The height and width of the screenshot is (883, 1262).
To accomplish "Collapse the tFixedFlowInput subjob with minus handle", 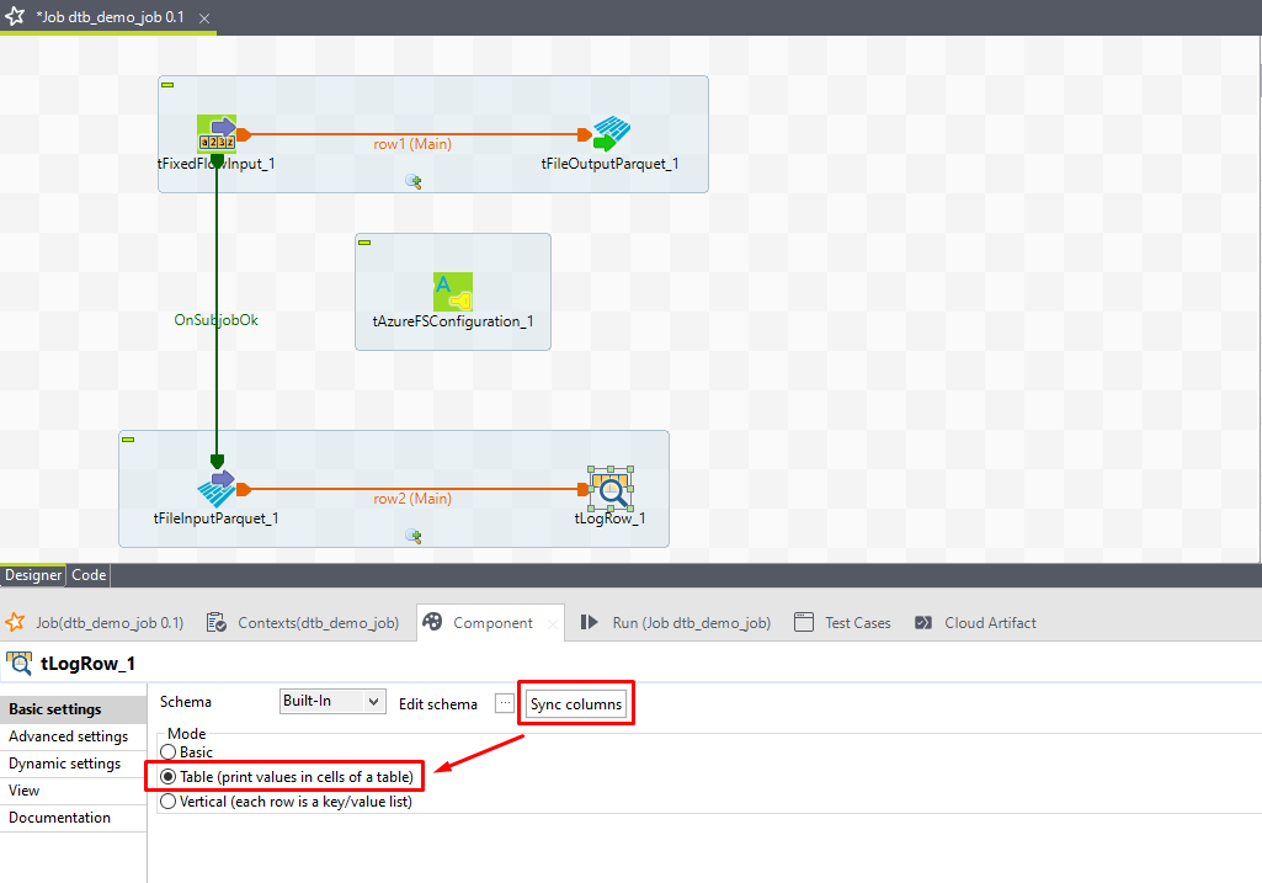I will point(168,85).
